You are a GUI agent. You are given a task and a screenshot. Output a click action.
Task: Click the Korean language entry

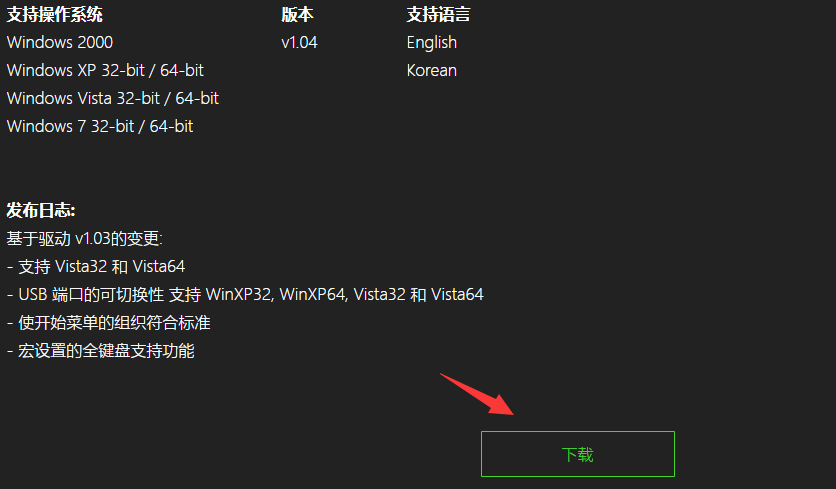431,70
